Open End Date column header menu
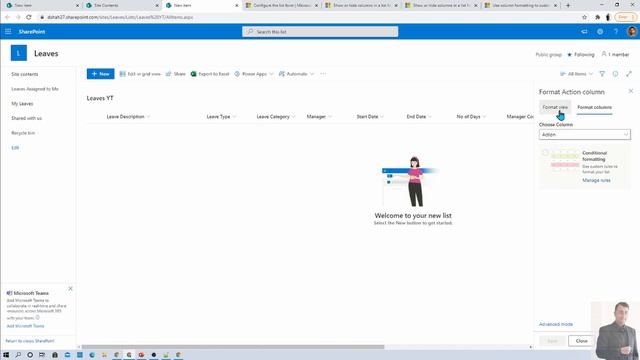Screen dimensions: 640x360 tap(419, 117)
